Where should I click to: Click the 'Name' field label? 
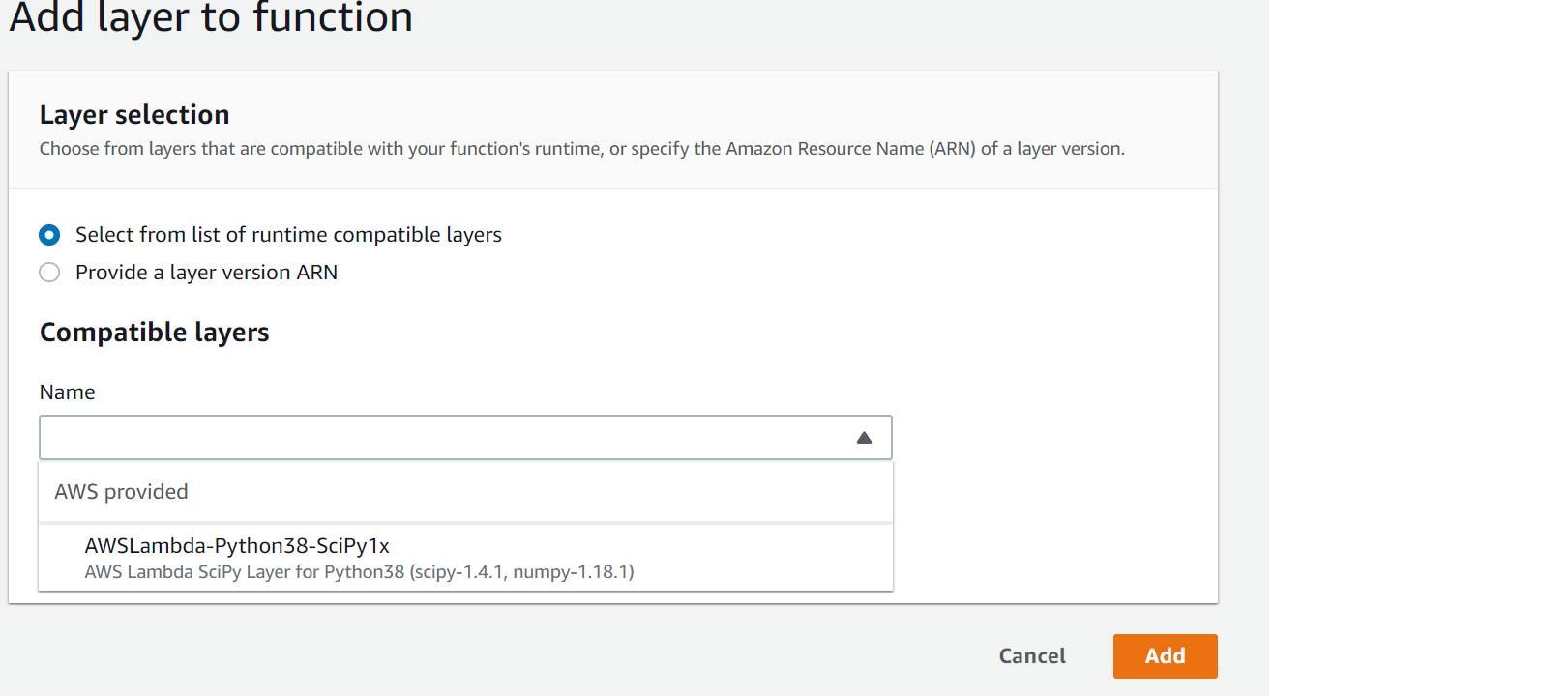[67, 392]
